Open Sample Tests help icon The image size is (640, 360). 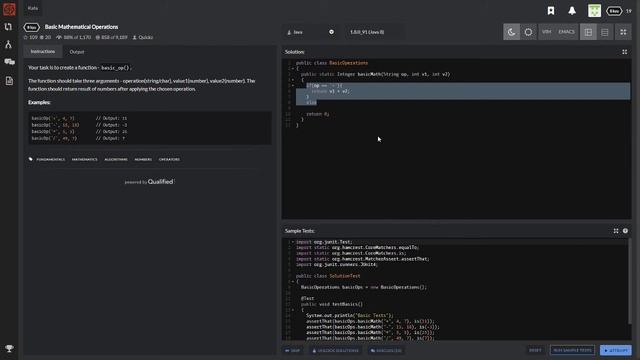(625, 231)
